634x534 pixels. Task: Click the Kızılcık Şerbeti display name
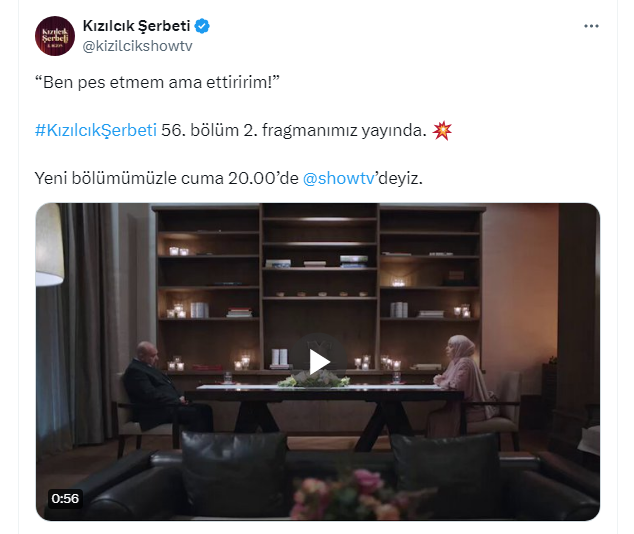tap(137, 26)
